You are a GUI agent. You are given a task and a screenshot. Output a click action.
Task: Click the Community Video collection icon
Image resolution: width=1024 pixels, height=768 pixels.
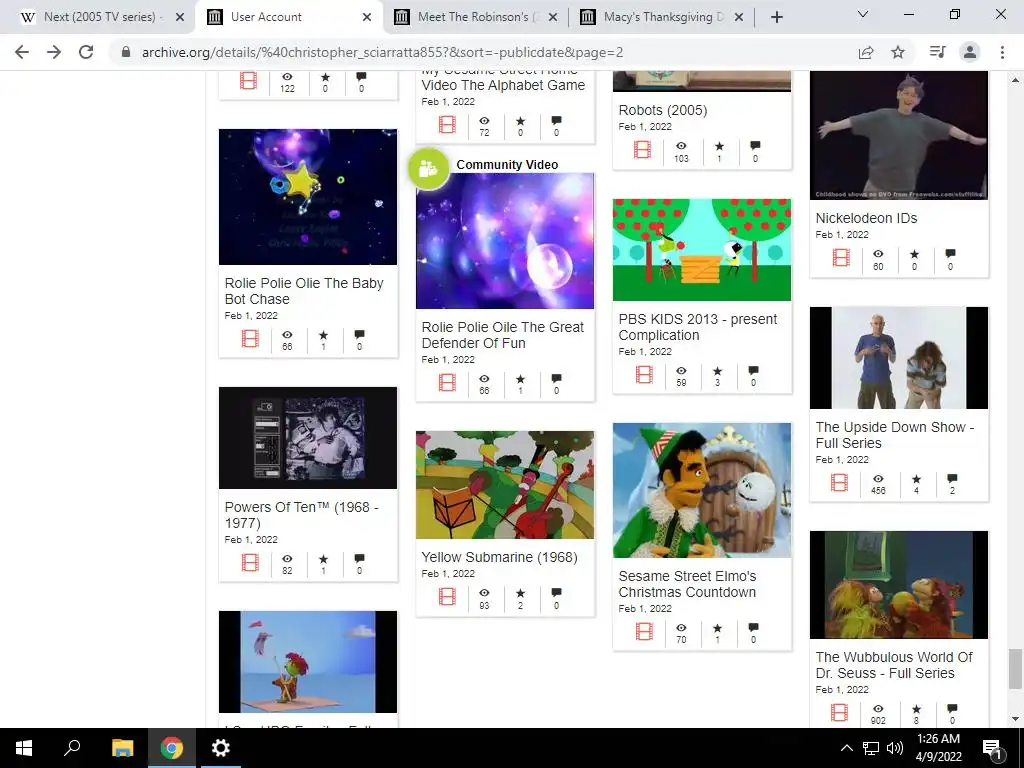point(428,168)
